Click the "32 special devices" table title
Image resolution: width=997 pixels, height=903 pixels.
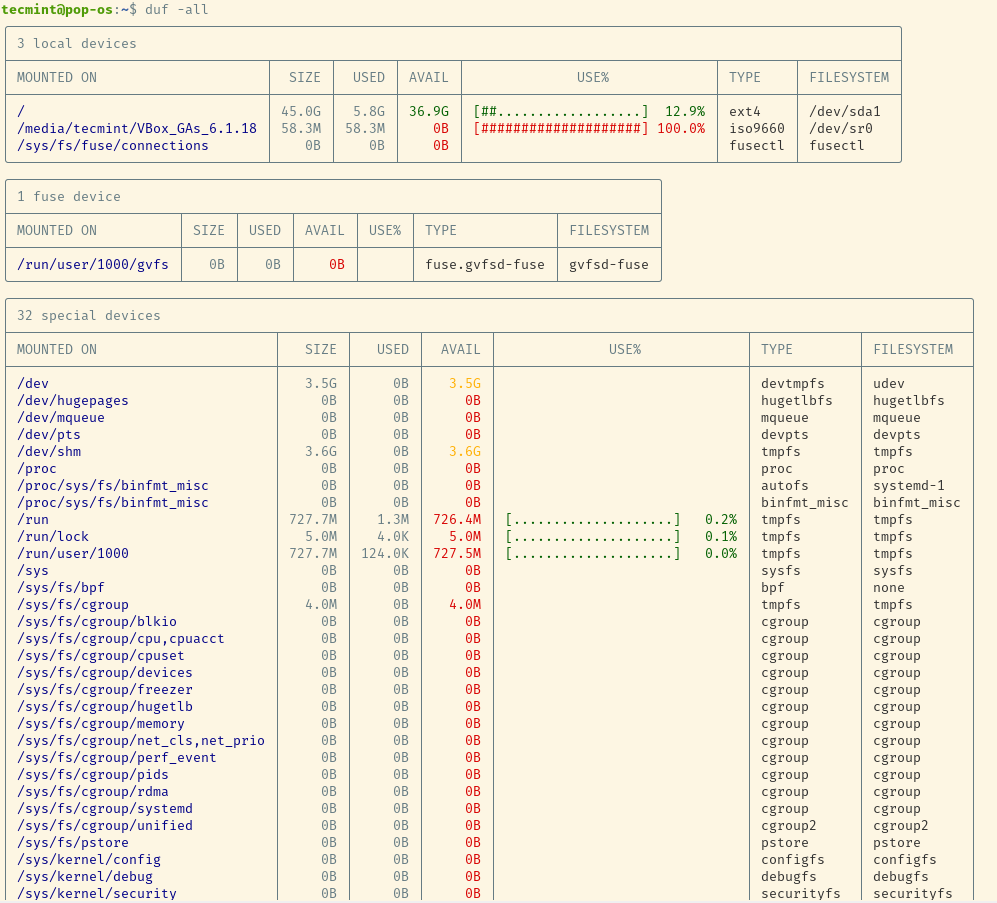(x=89, y=315)
